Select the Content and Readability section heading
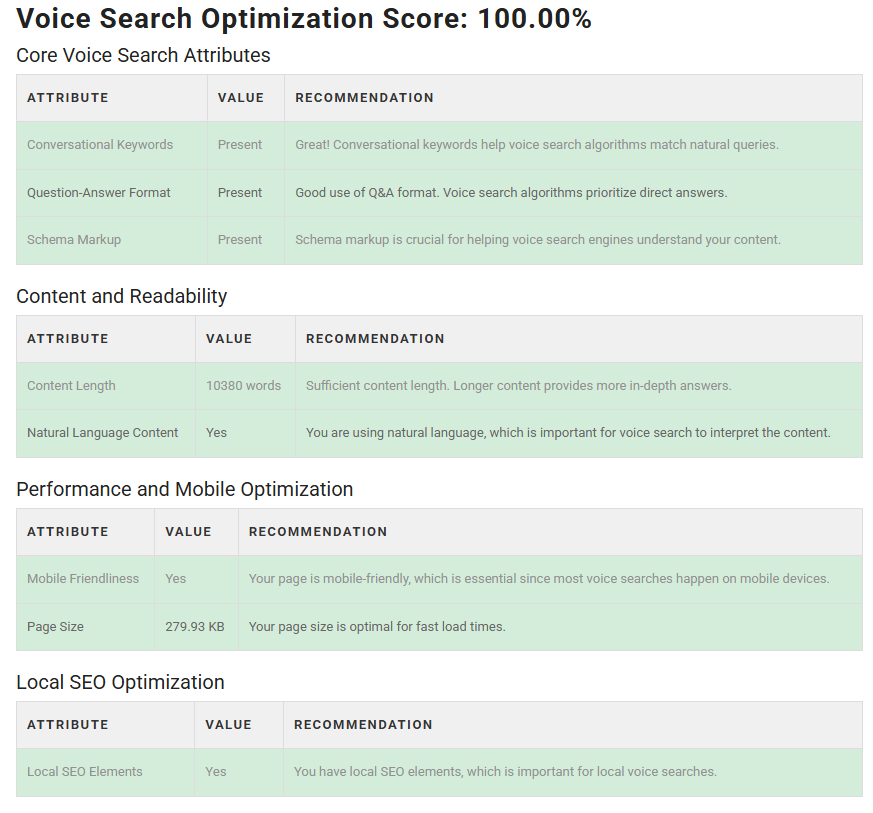 pos(122,297)
